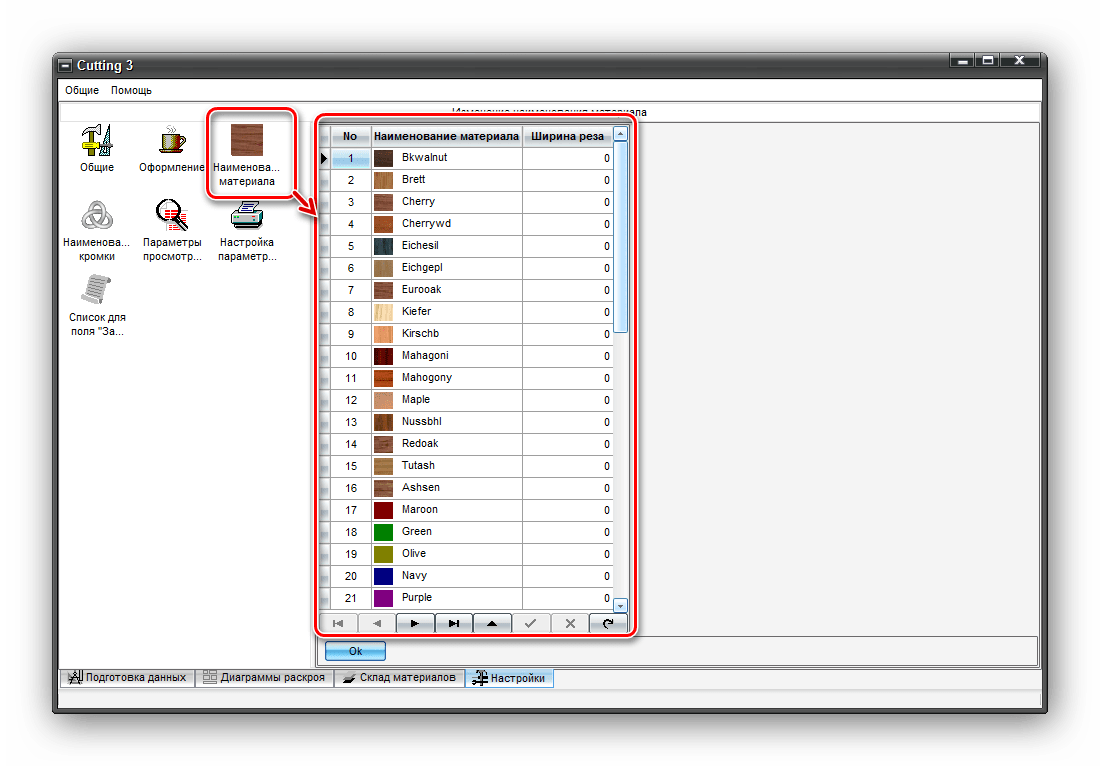Switch to Подготовка данных tab
Screen dimensions: 1100x766
coord(127,678)
